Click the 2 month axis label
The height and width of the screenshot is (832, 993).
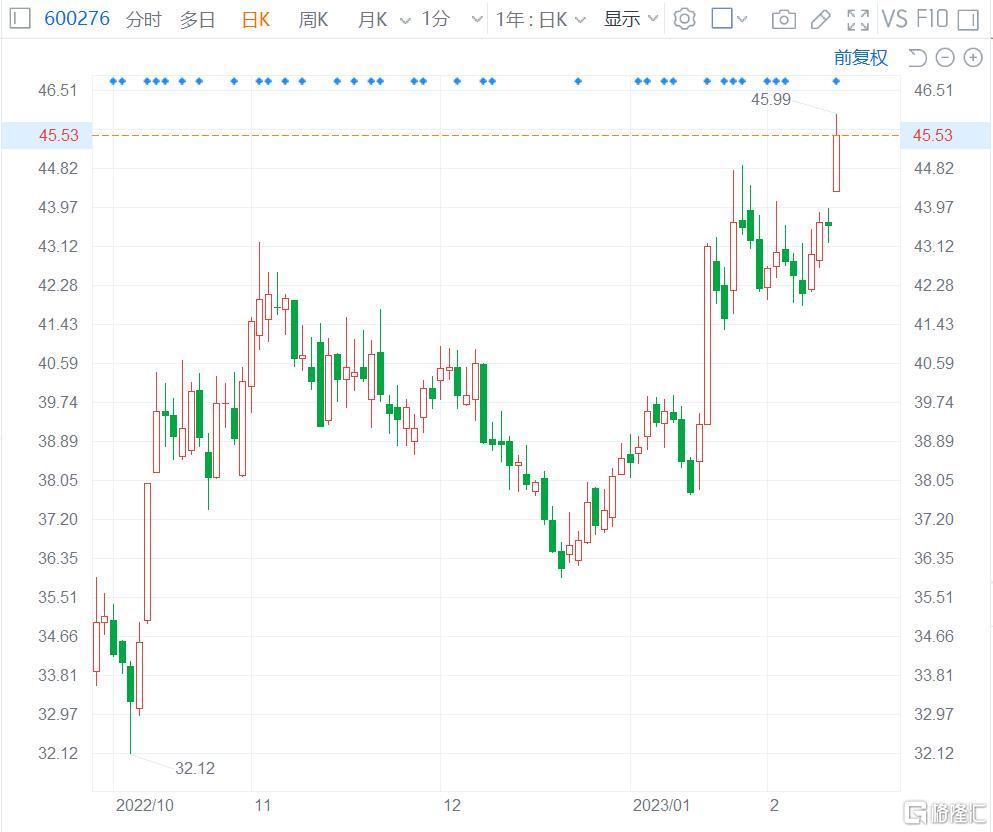coord(774,805)
